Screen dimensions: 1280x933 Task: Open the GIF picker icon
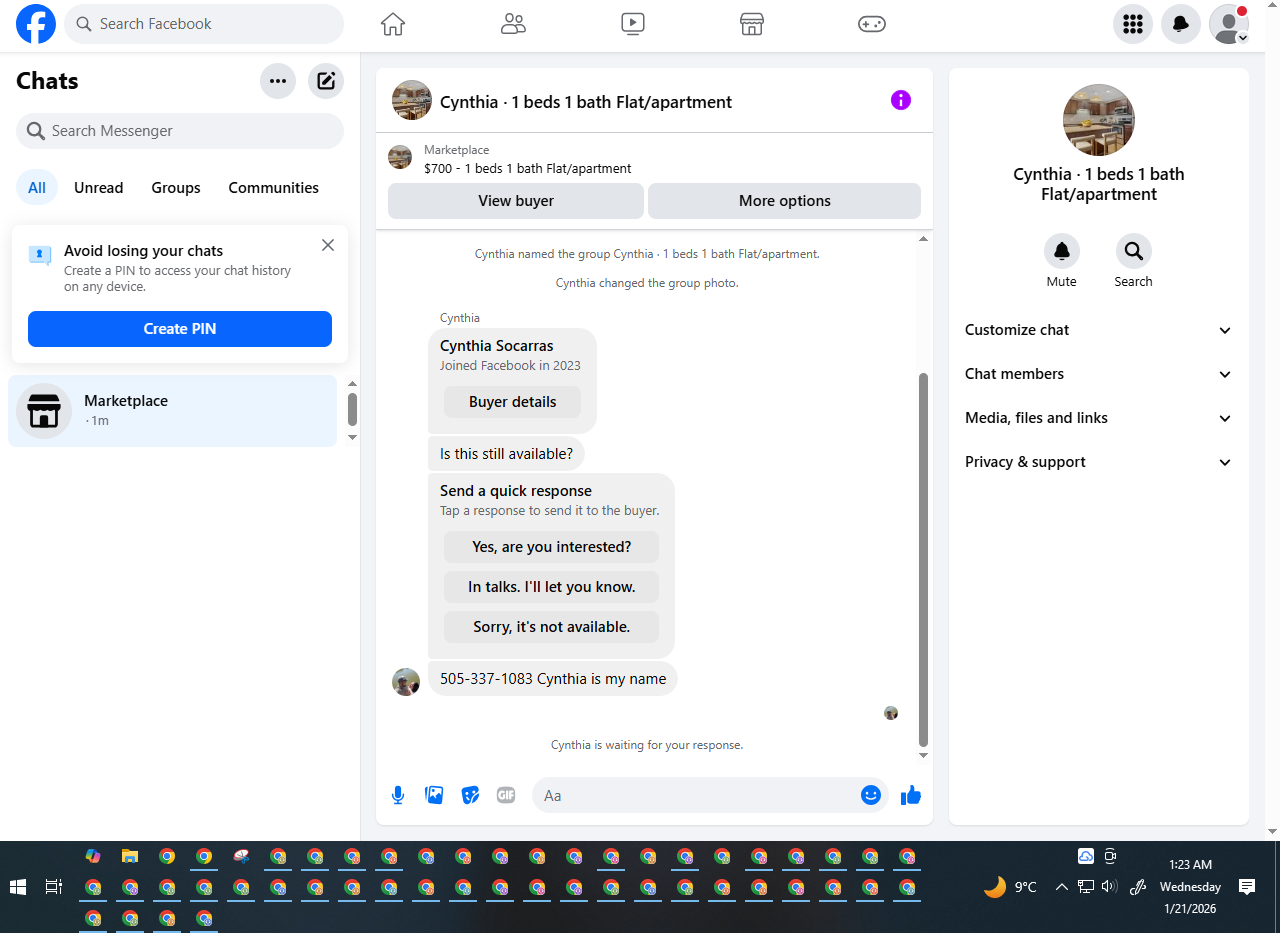pyautogui.click(x=506, y=795)
